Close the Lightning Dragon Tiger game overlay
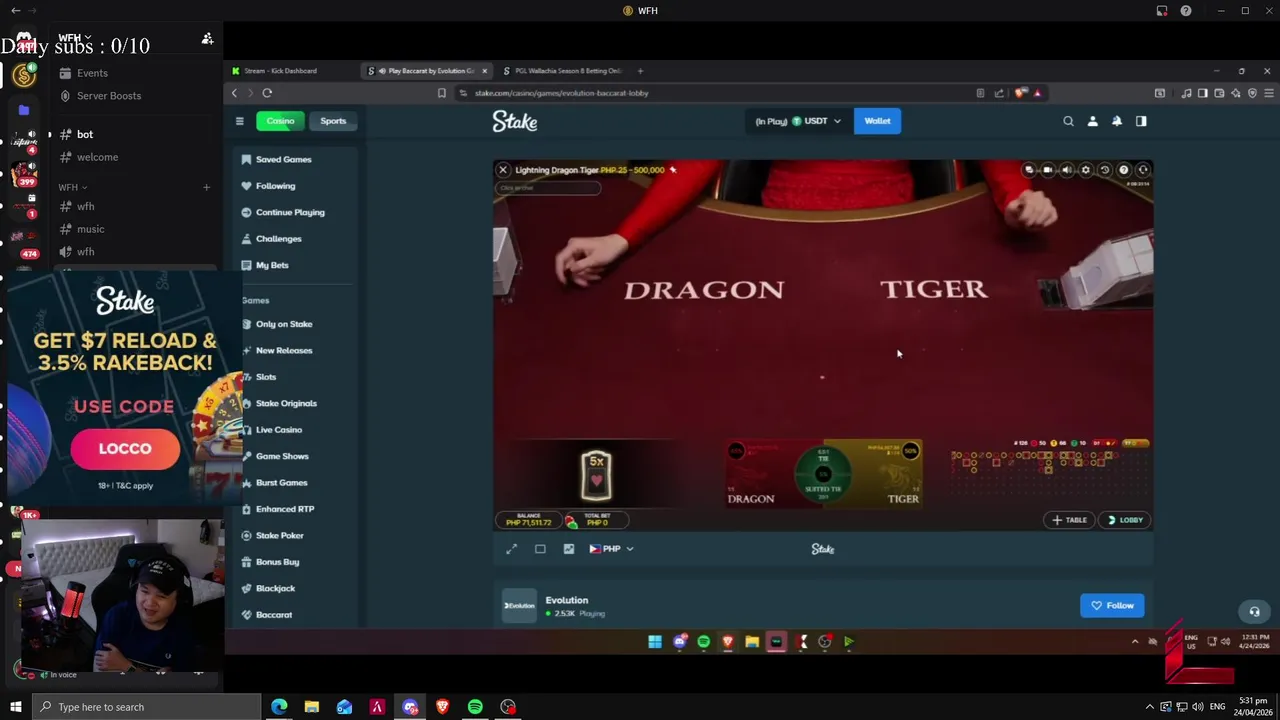This screenshot has height=720, width=1280. (503, 170)
